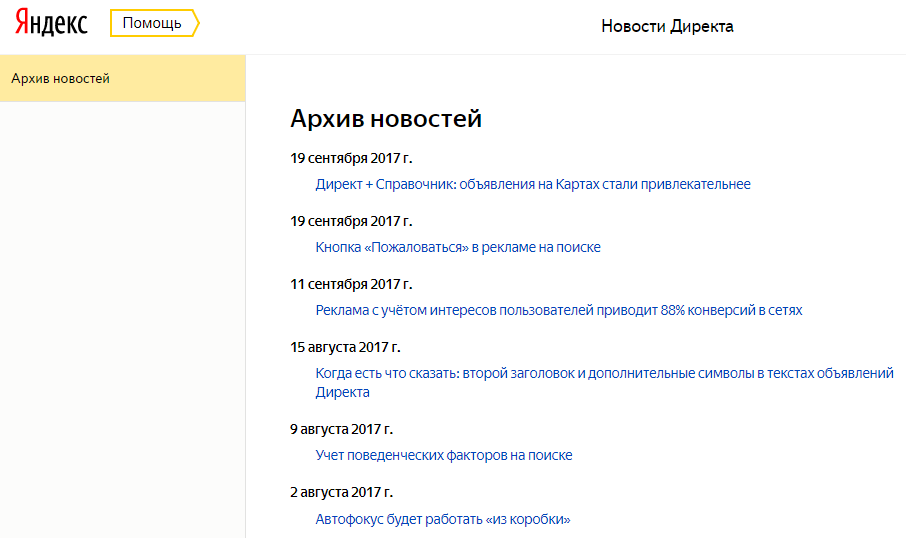Click the Архив новостей page heading

point(386,118)
